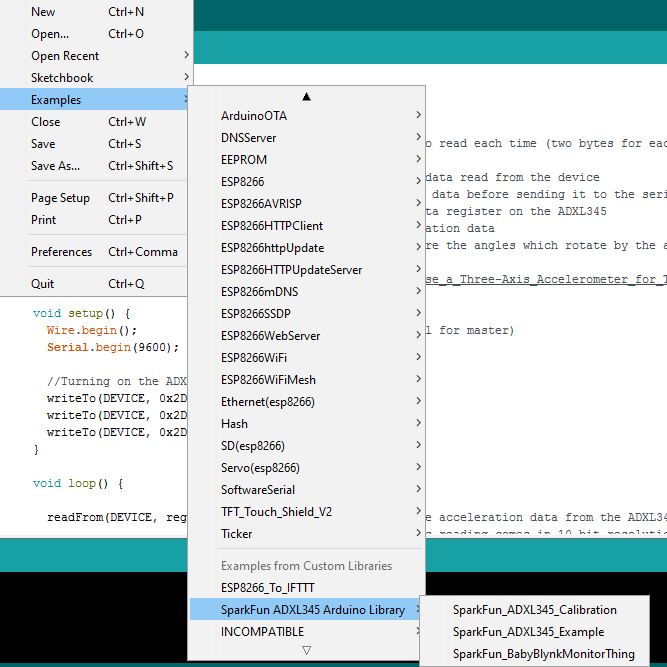Click the Ticker row submenu chevron

418,533
